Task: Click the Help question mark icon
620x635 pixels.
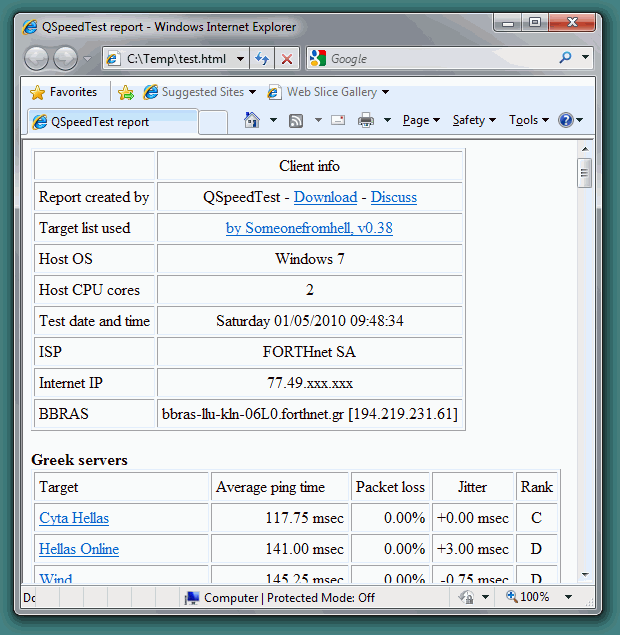Action: pyautogui.click(x=566, y=120)
